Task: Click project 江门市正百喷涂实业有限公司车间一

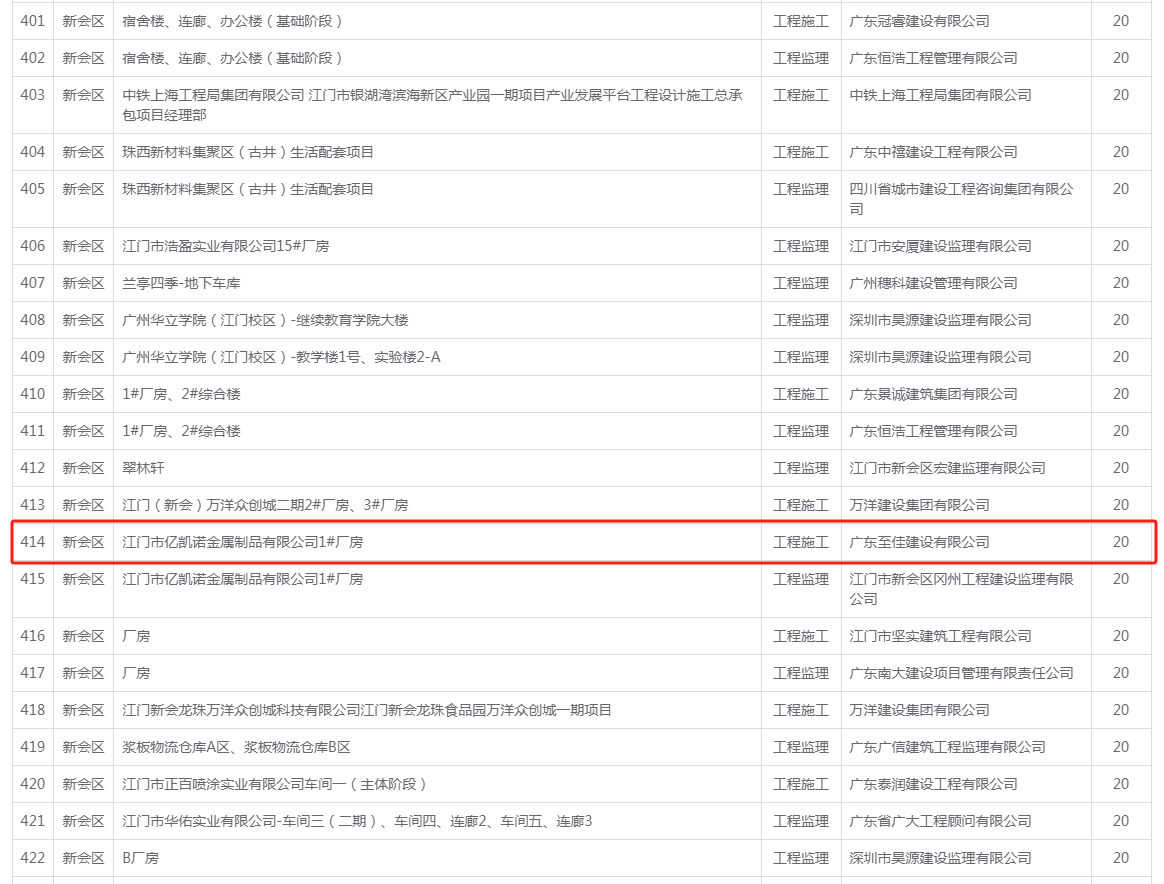Action: [274, 785]
